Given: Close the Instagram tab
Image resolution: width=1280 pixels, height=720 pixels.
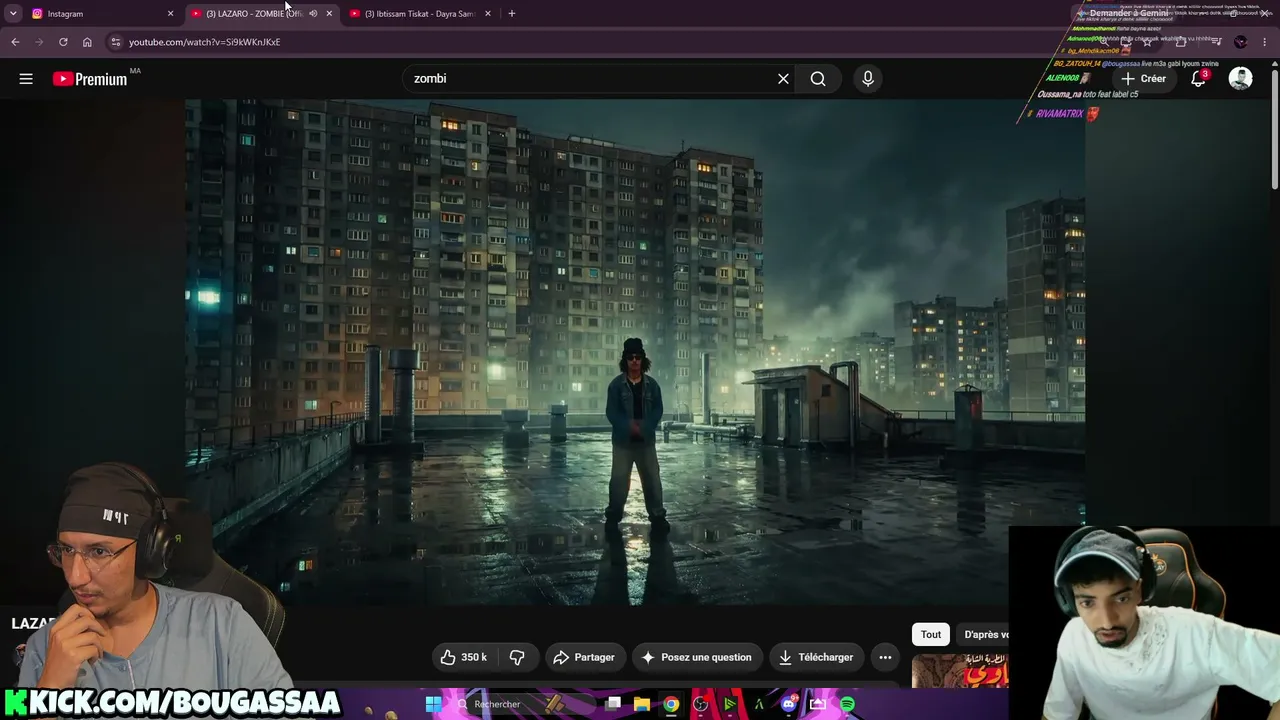Looking at the screenshot, I should click(x=170, y=14).
